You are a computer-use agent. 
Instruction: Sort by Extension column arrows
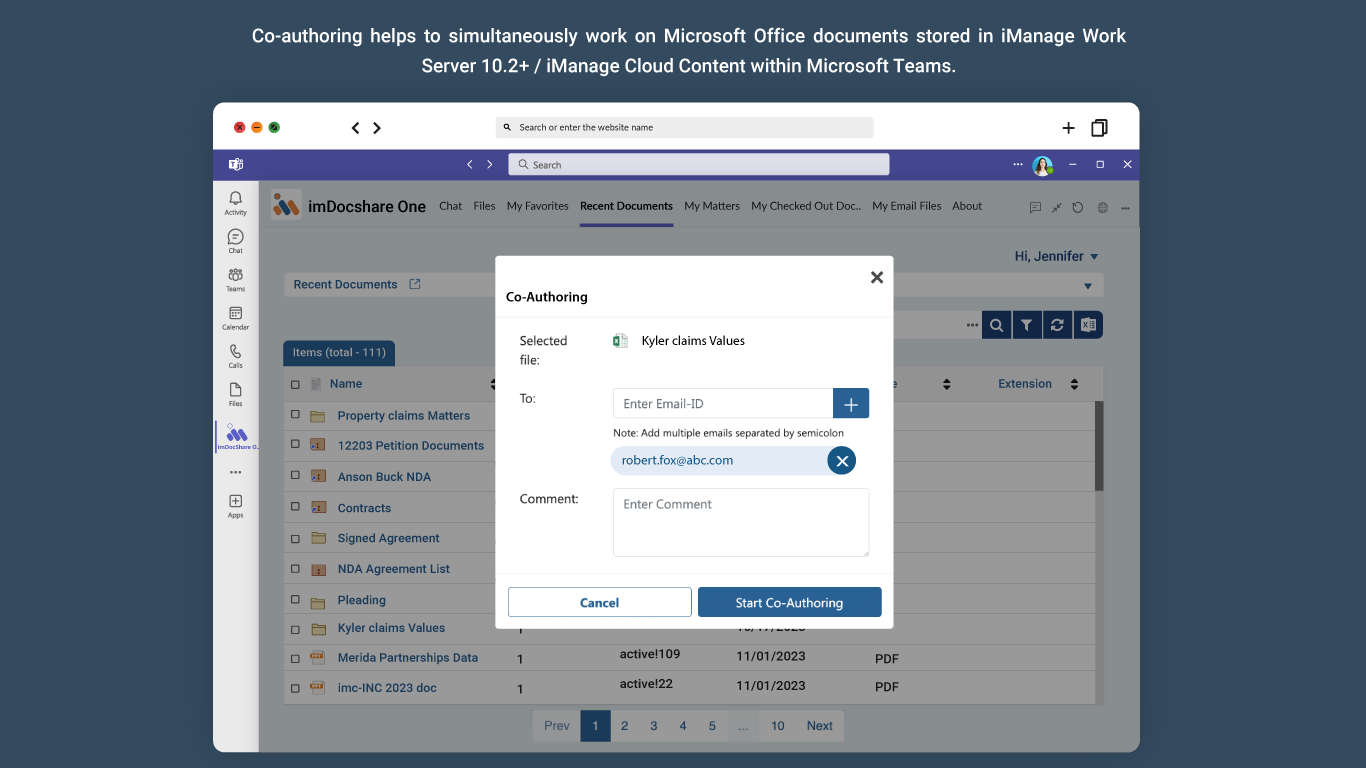coord(1074,384)
